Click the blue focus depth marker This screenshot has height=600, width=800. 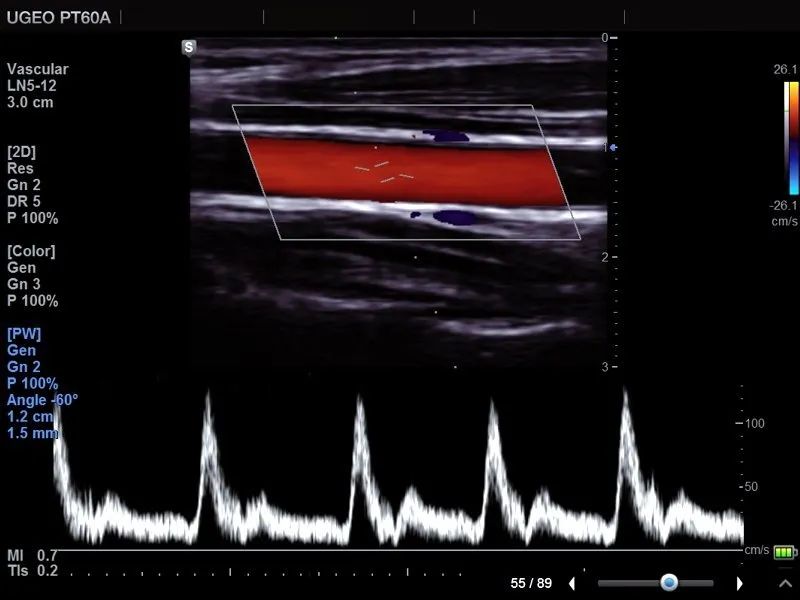613,147
